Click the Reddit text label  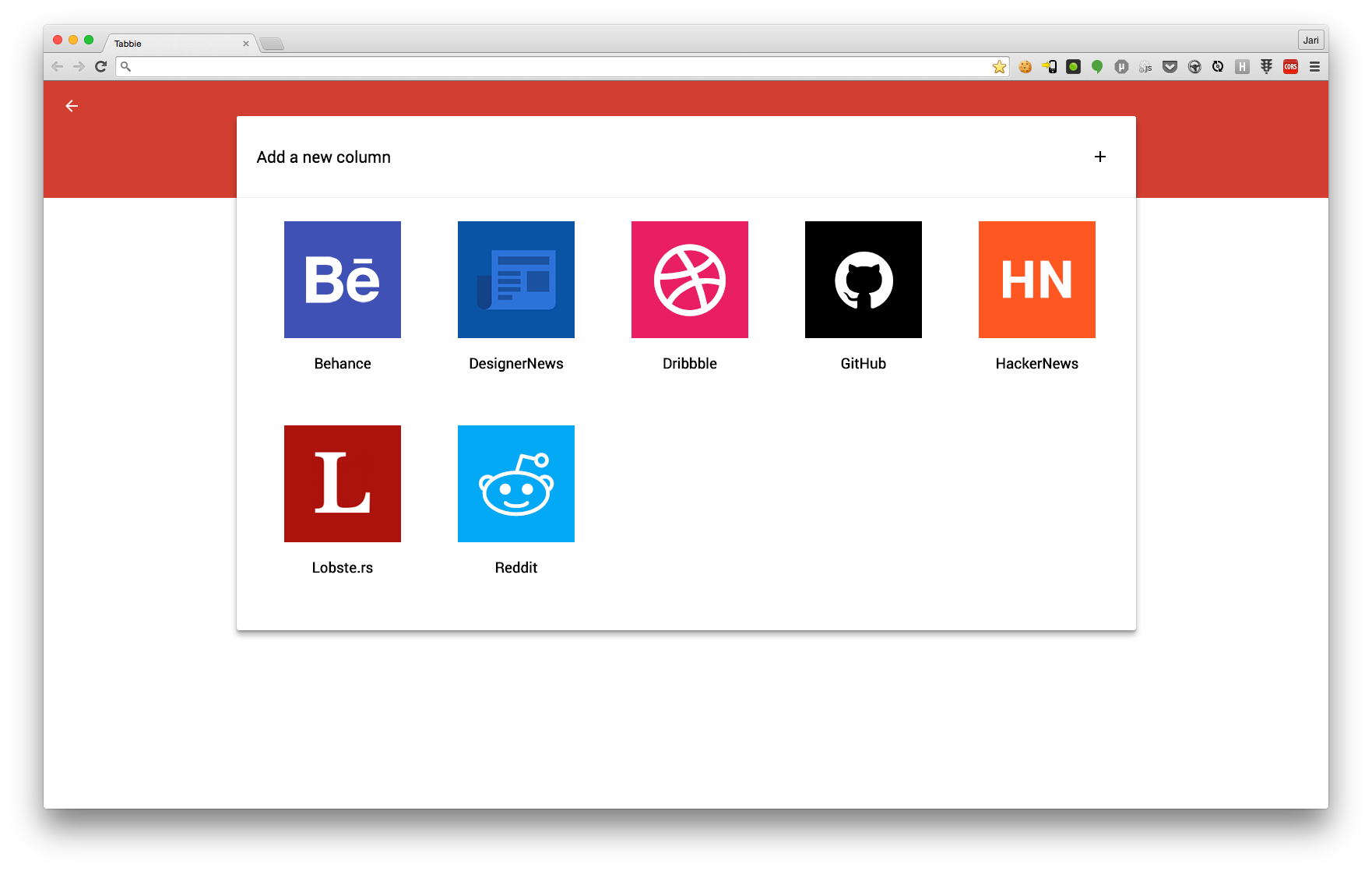[x=516, y=568]
